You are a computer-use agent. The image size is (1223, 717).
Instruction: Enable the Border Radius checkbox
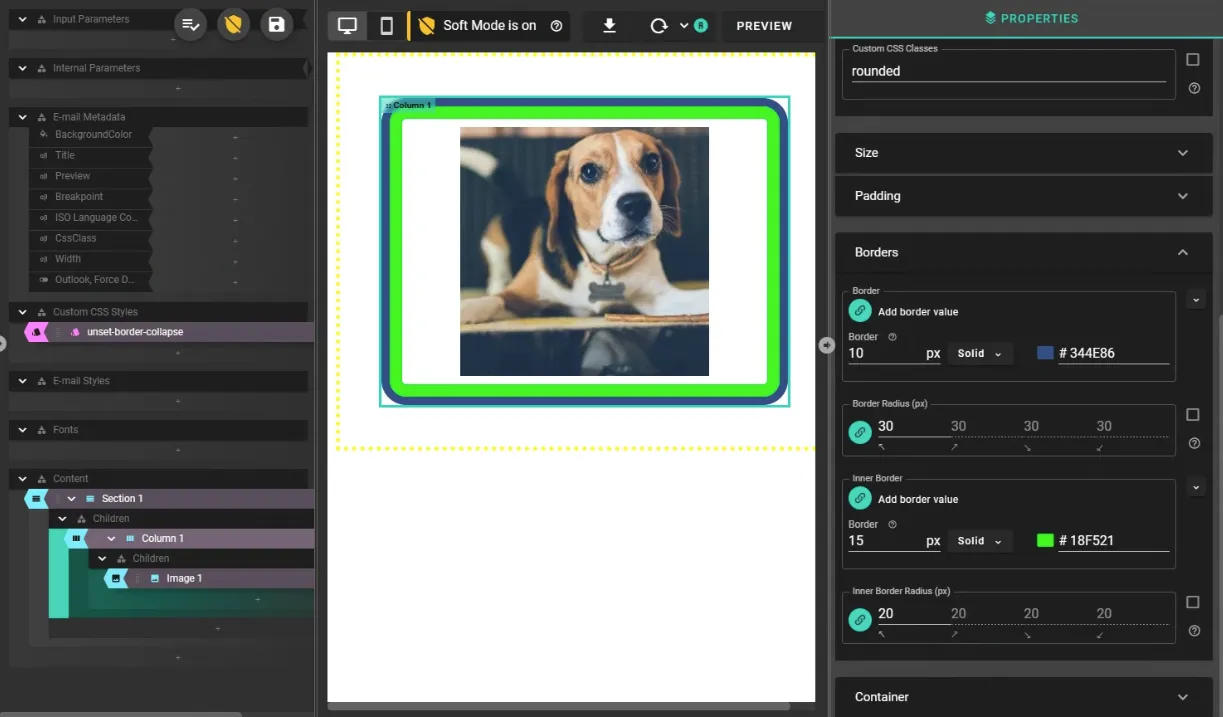pyautogui.click(x=1192, y=415)
